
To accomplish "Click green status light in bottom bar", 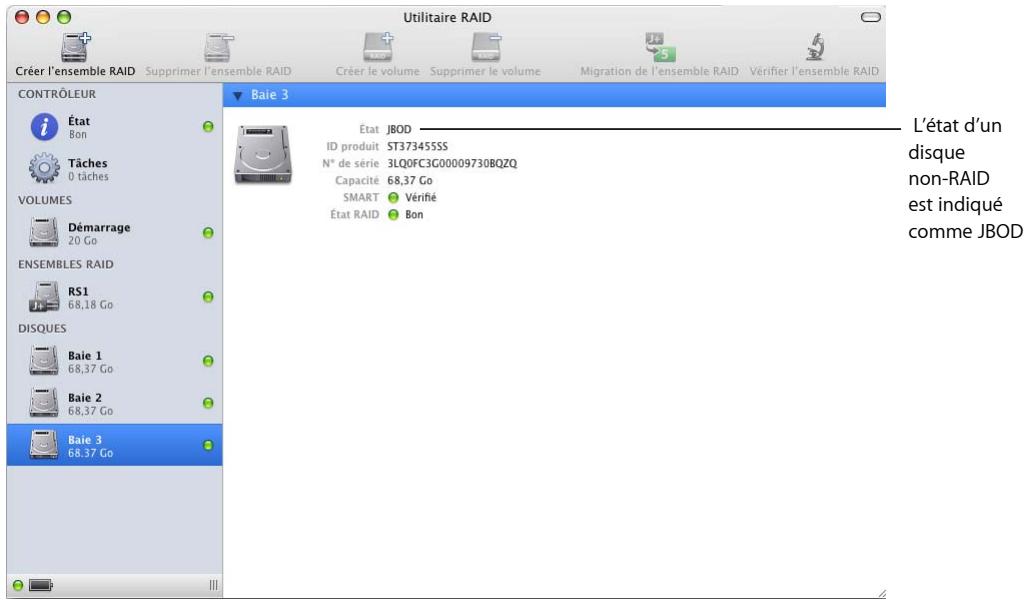I will pos(18,585).
